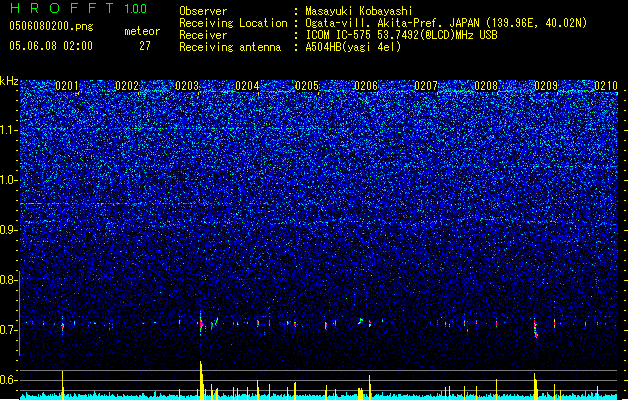Viewport: 629px width, 400px height.
Task: Click the Receiving Location label
Action: [x=233, y=23]
